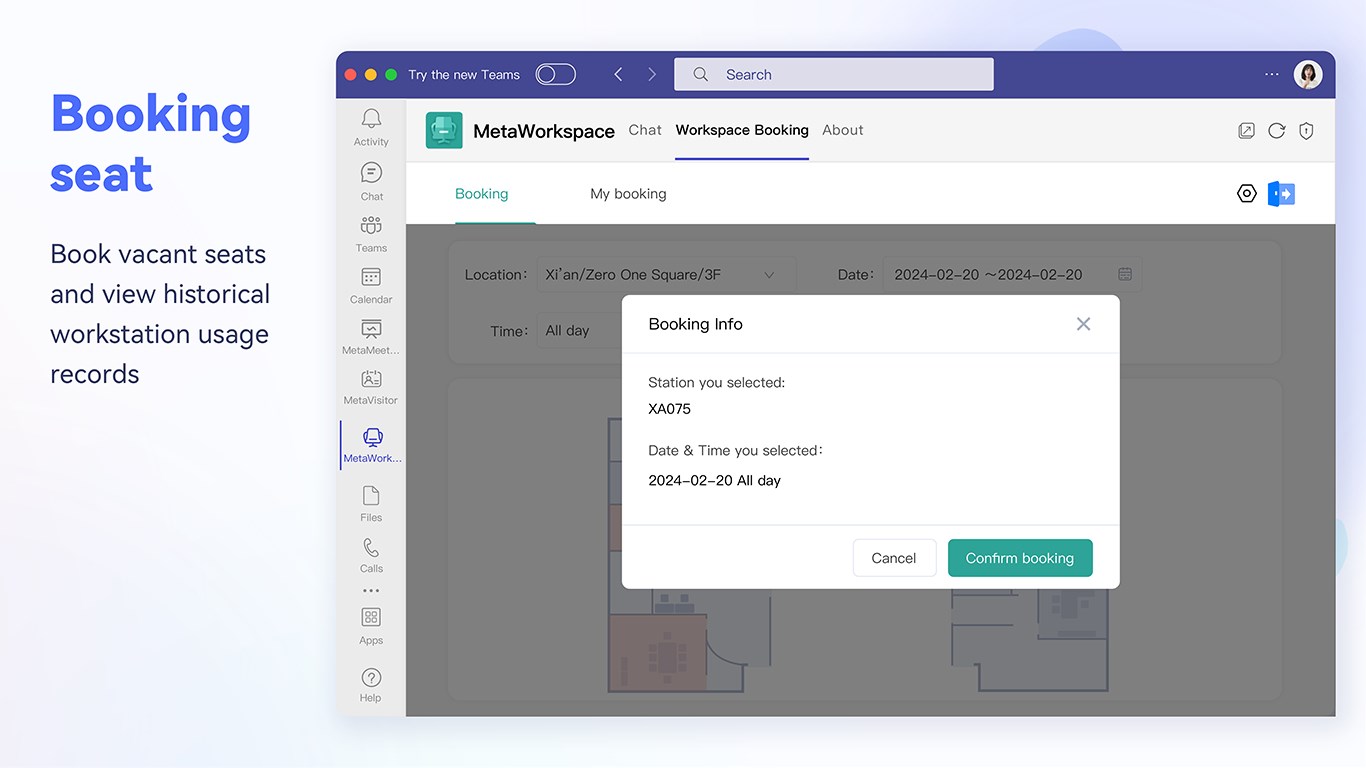
Task: Click the Booking Info dialog title
Action: pyautogui.click(x=696, y=324)
